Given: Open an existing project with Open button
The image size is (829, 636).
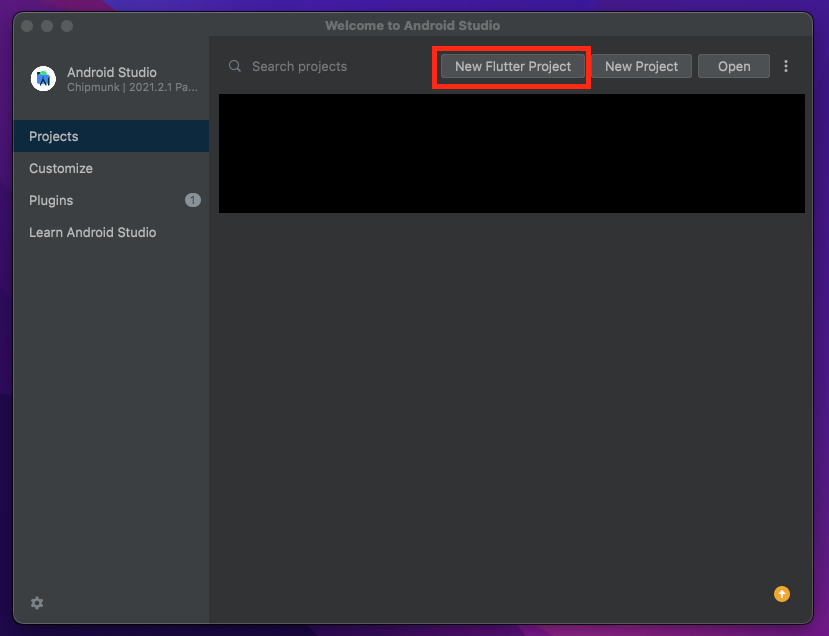Looking at the screenshot, I should (x=734, y=67).
